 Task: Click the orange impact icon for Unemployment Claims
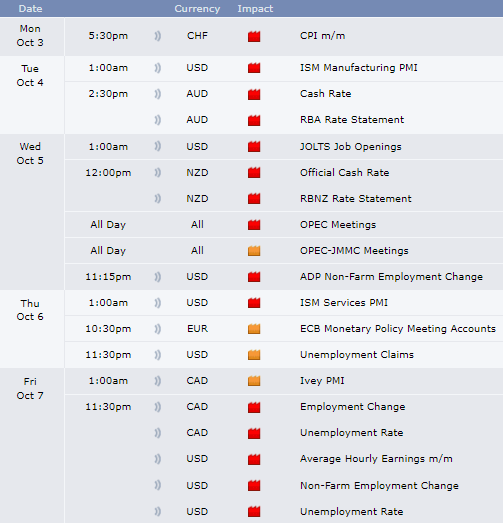[254, 355]
